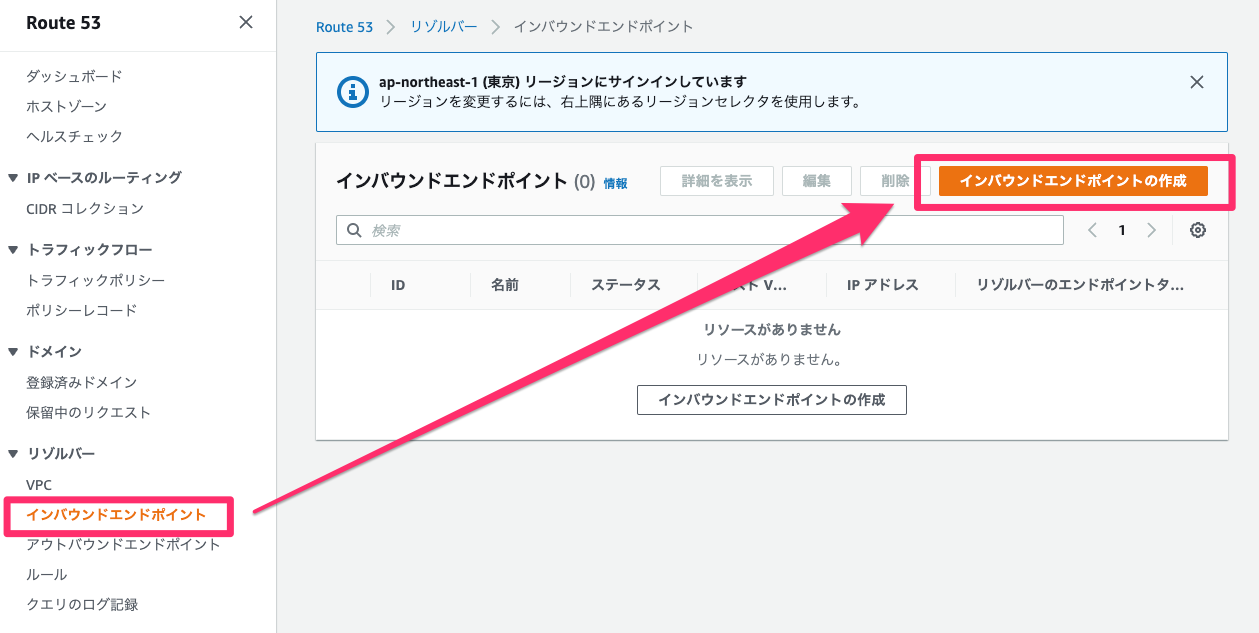Click the 情報 info link
Viewport: 1259px width, 633px height.
[616, 183]
